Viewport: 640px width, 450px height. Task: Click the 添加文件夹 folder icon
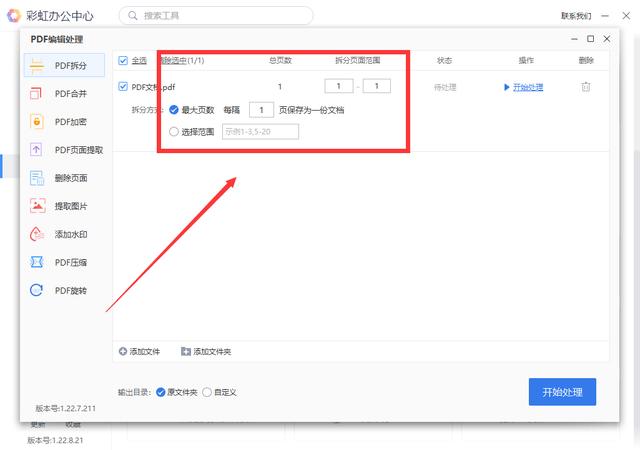pyautogui.click(x=186, y=351)
